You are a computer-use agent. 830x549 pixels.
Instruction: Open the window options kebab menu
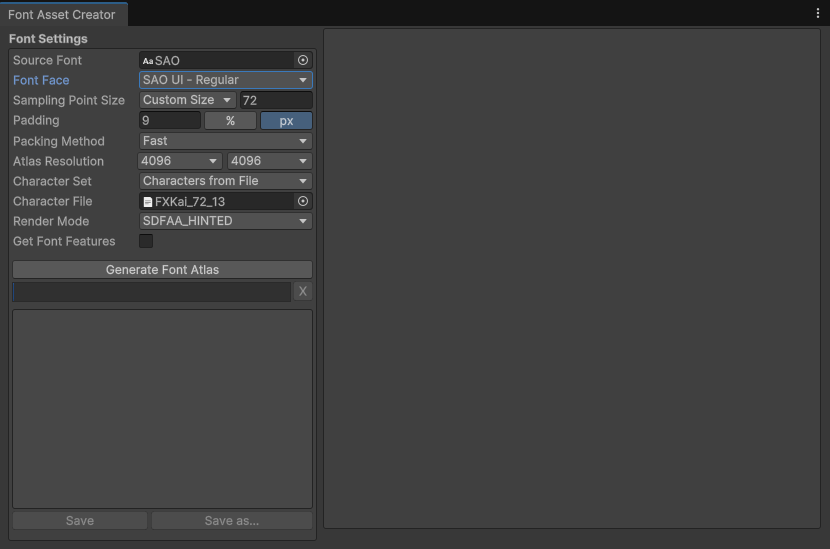818,14
